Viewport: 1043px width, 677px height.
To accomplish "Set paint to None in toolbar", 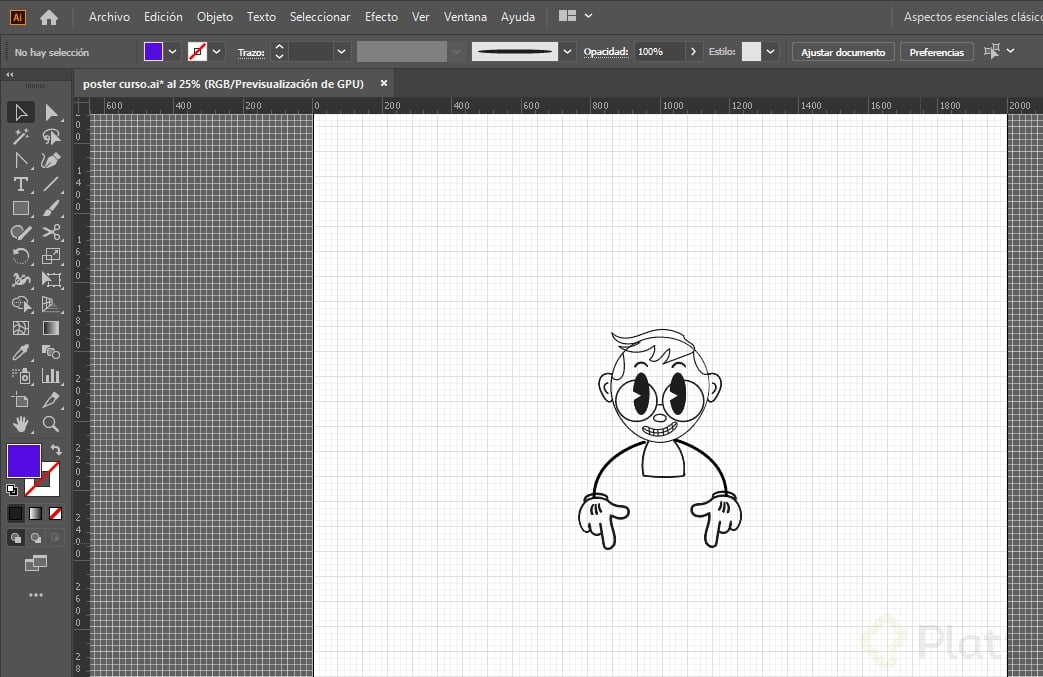I will coord(56,514).
